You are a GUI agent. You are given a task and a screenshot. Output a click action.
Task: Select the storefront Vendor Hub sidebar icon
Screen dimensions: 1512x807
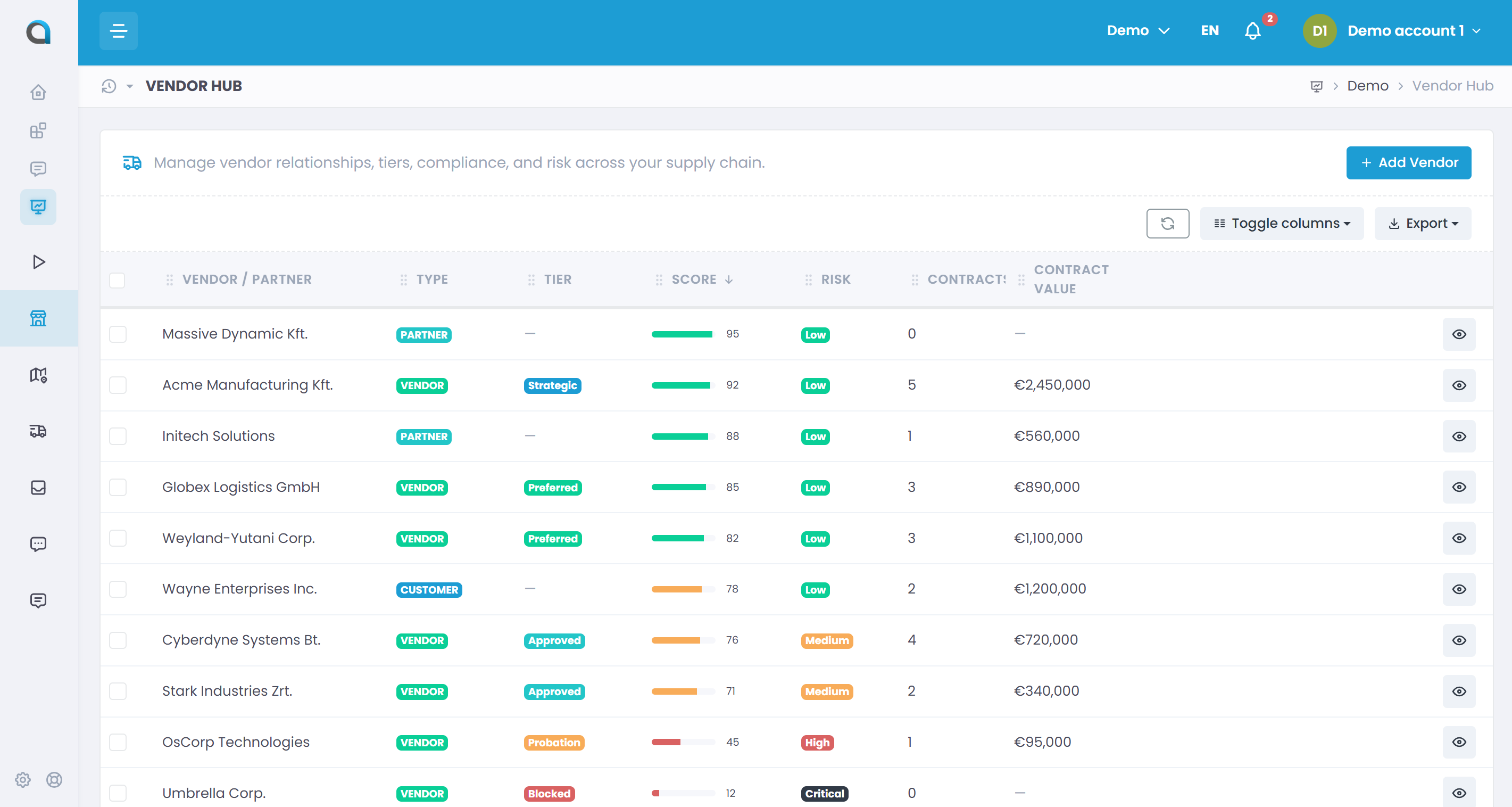38,318
